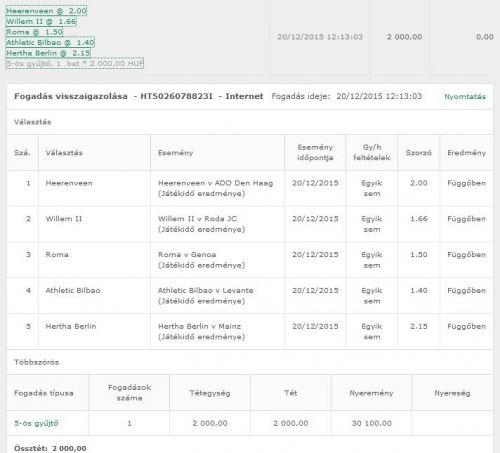Click the 'Gy/h feltételek' column header
The image size is (500, 453).
[372, 152]
